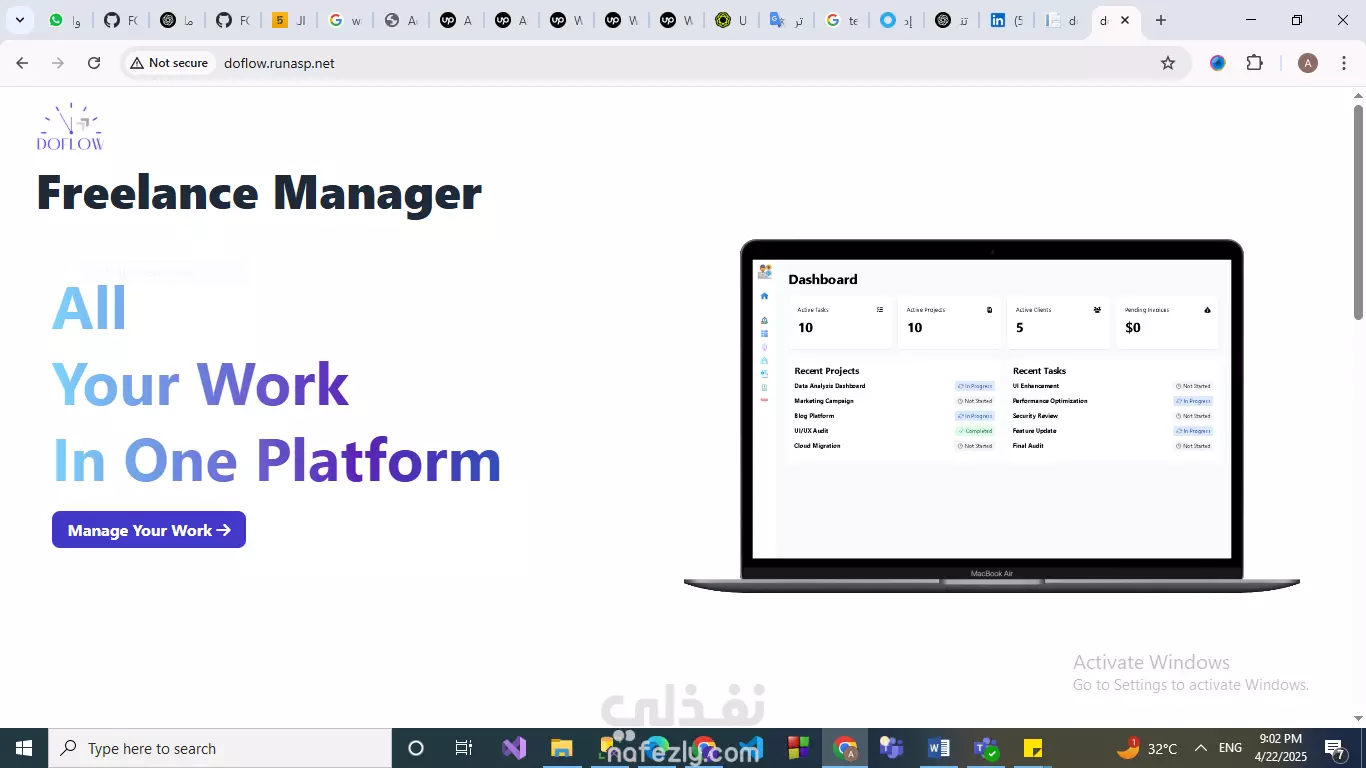Open the tab search dropdown arrow
This screenshot has height=768, width=1366.
[x=19, y=20]
